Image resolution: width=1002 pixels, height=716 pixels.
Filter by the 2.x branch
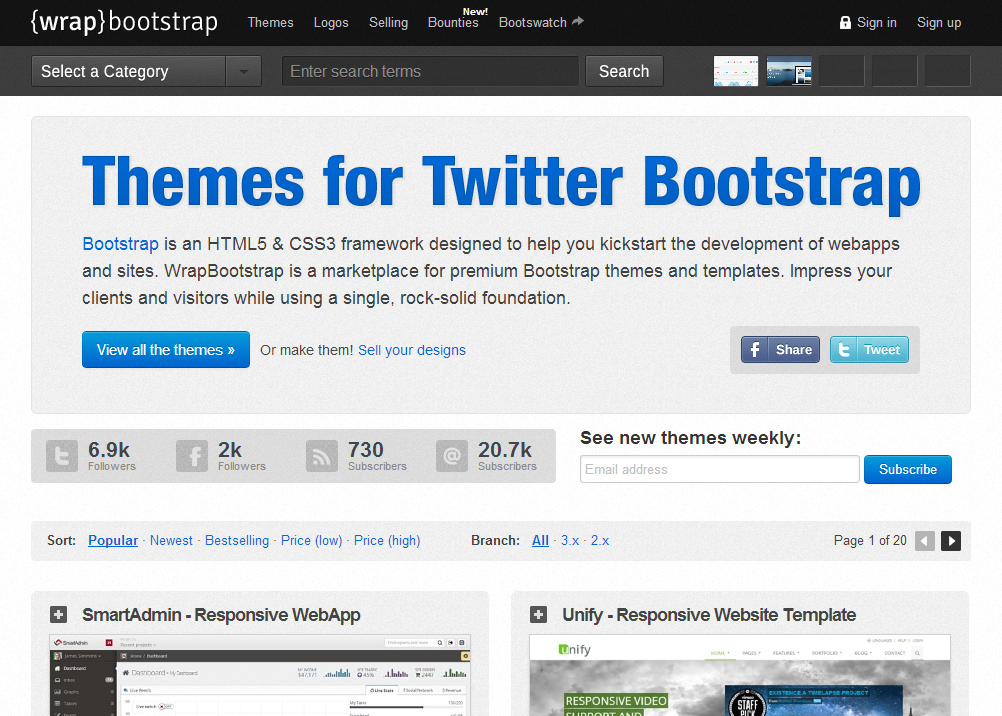[600, 540]
